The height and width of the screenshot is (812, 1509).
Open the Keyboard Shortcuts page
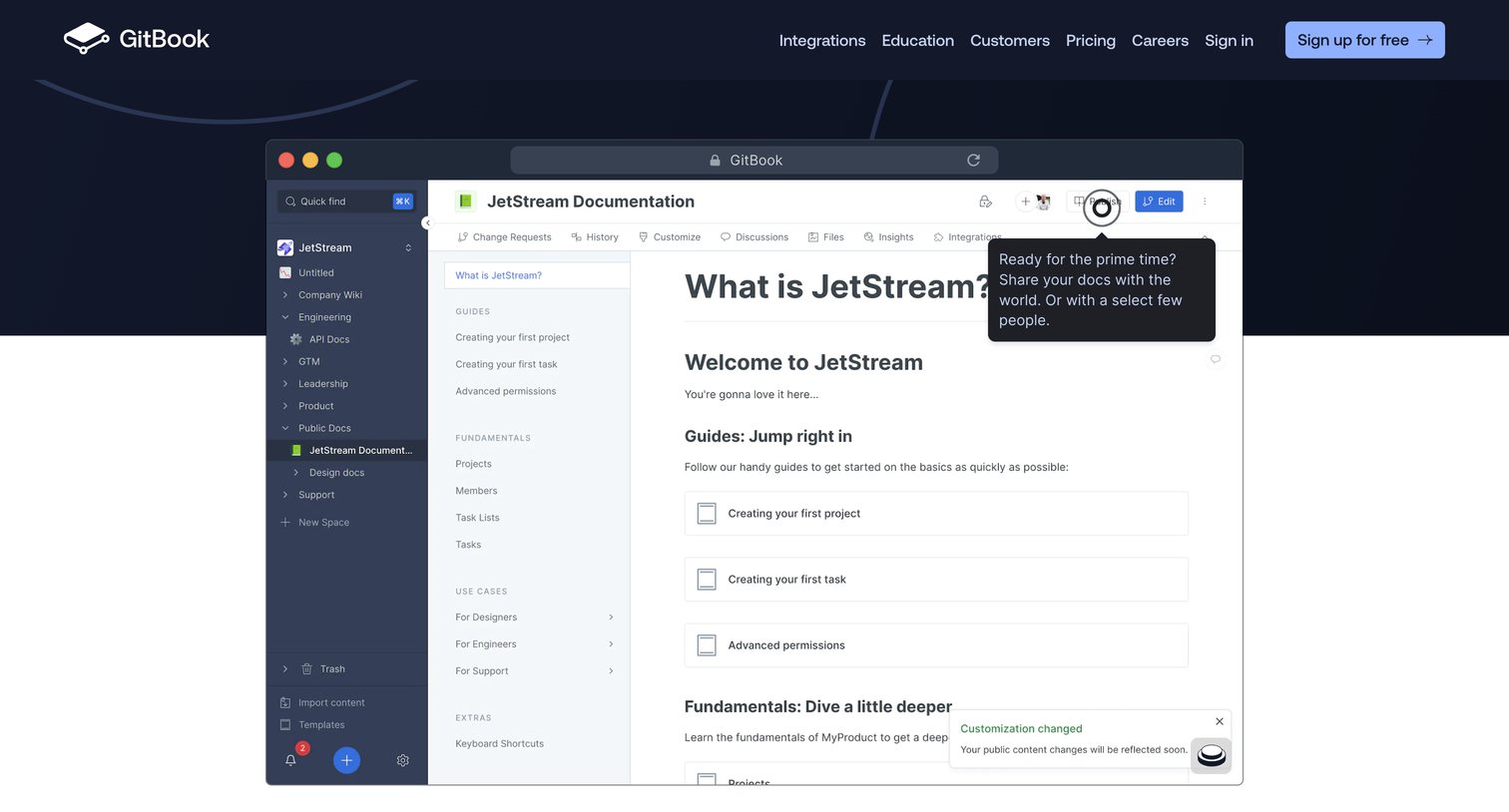(x=499, y=744)
